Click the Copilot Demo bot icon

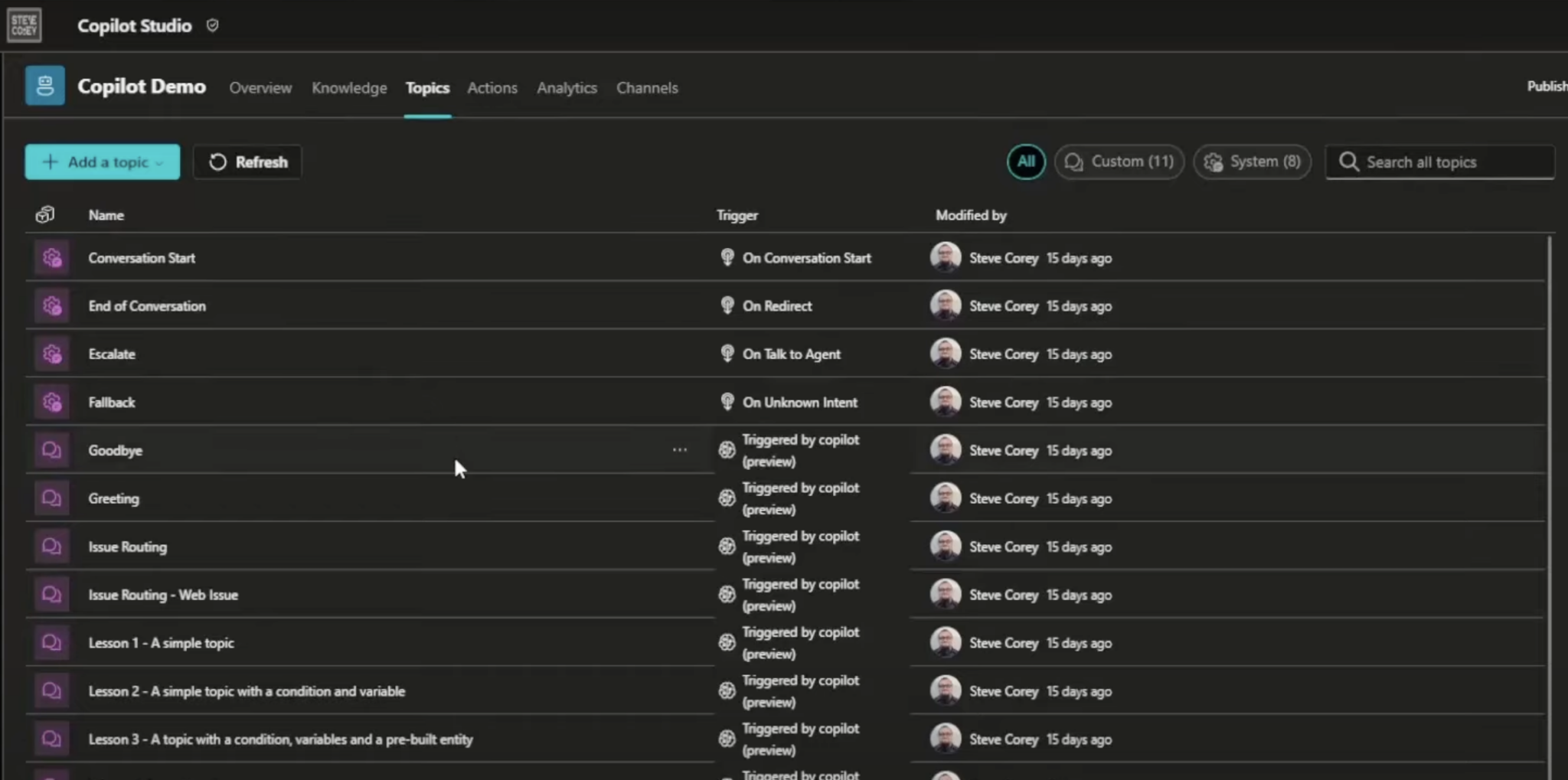tap(44, 86)
